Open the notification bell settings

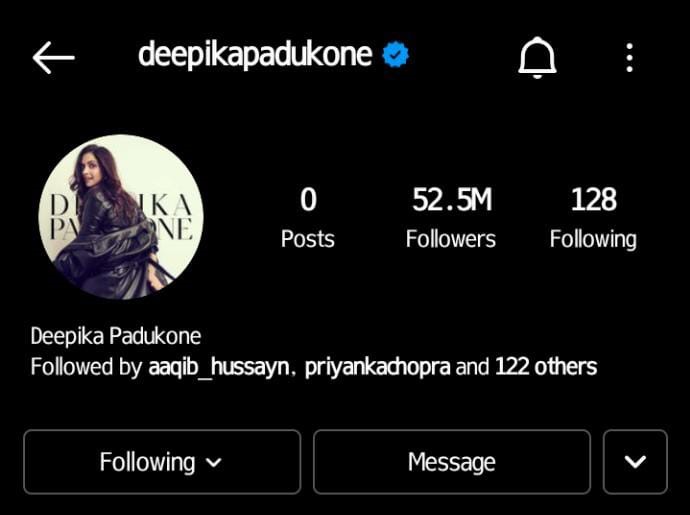click(x=537, y=58)
